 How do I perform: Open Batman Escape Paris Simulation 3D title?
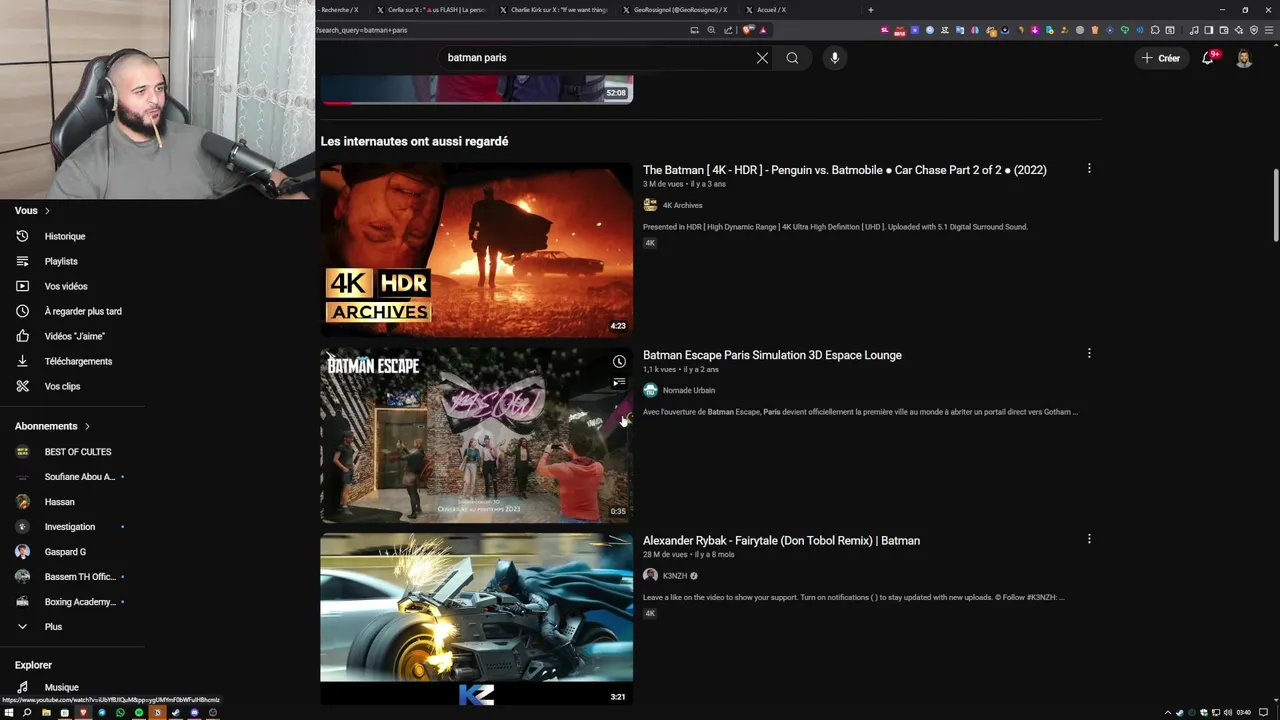pos(772,355)
